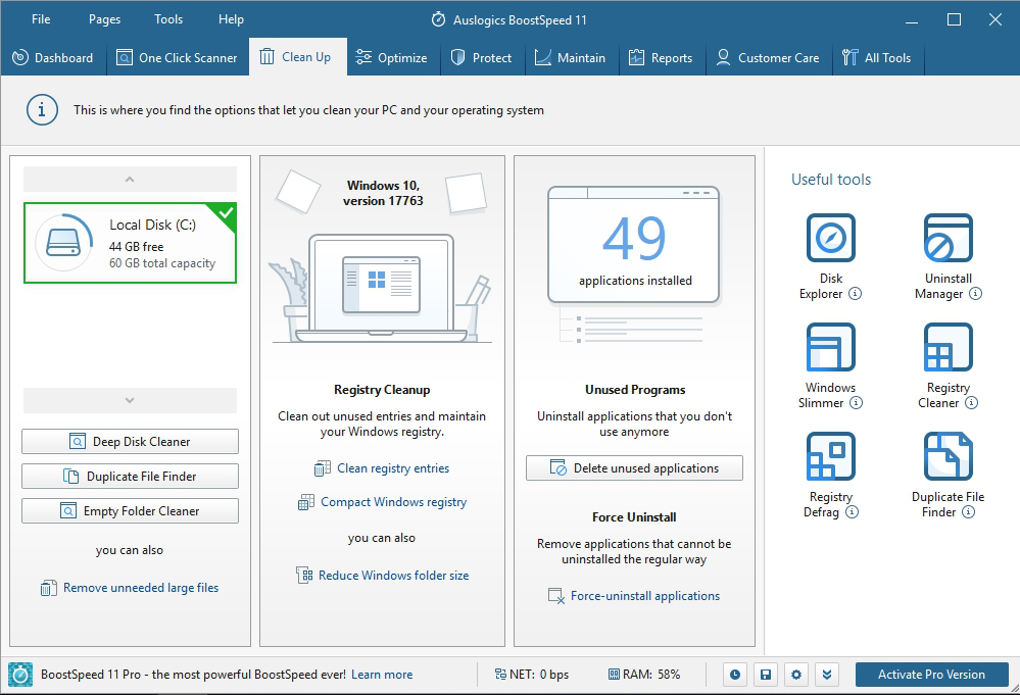Show info for Uninstall Manager
This screenshot has width=1020, height=695.
pyautogui.click(x=976, y=293)
